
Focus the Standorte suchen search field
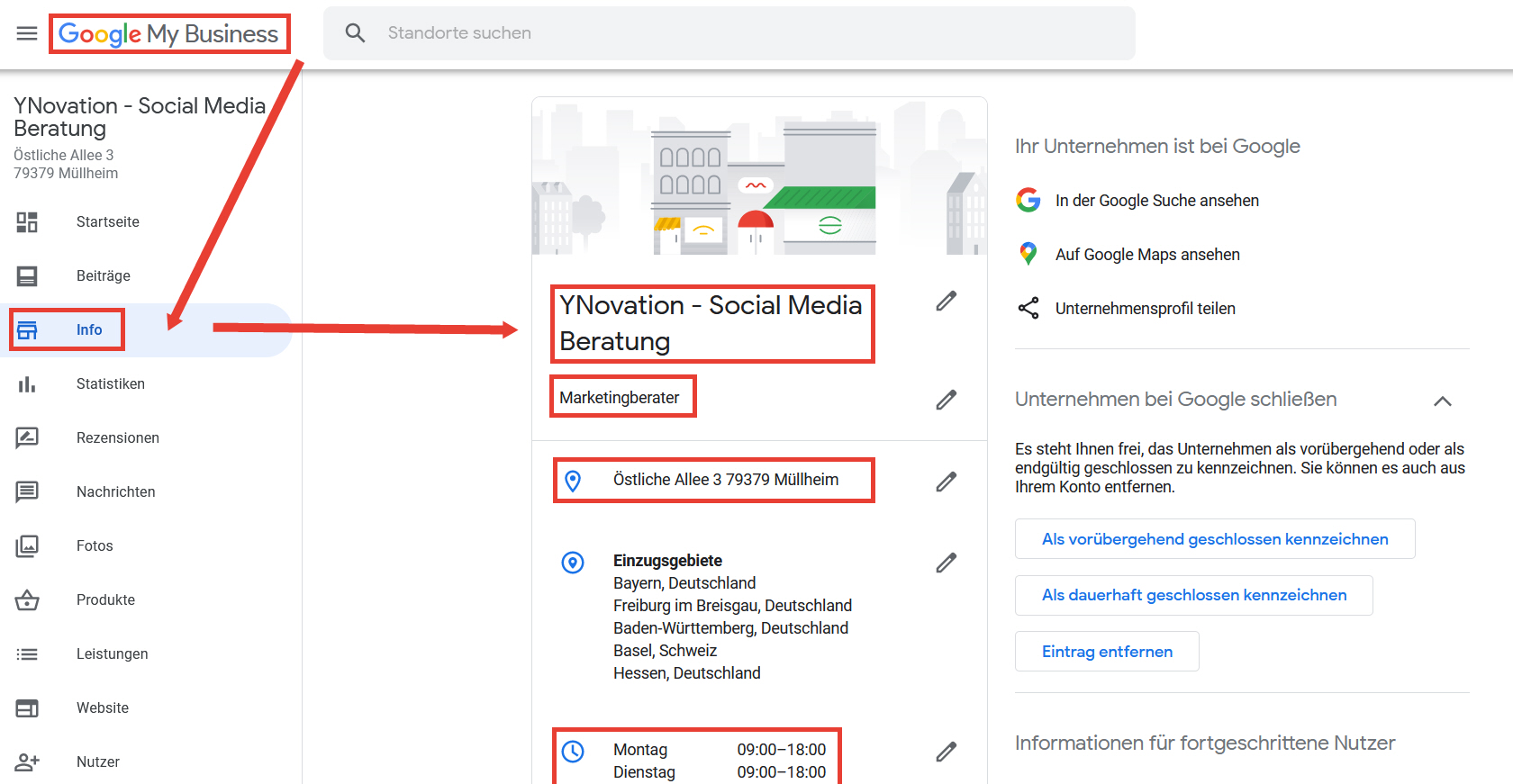pos(729,33)
